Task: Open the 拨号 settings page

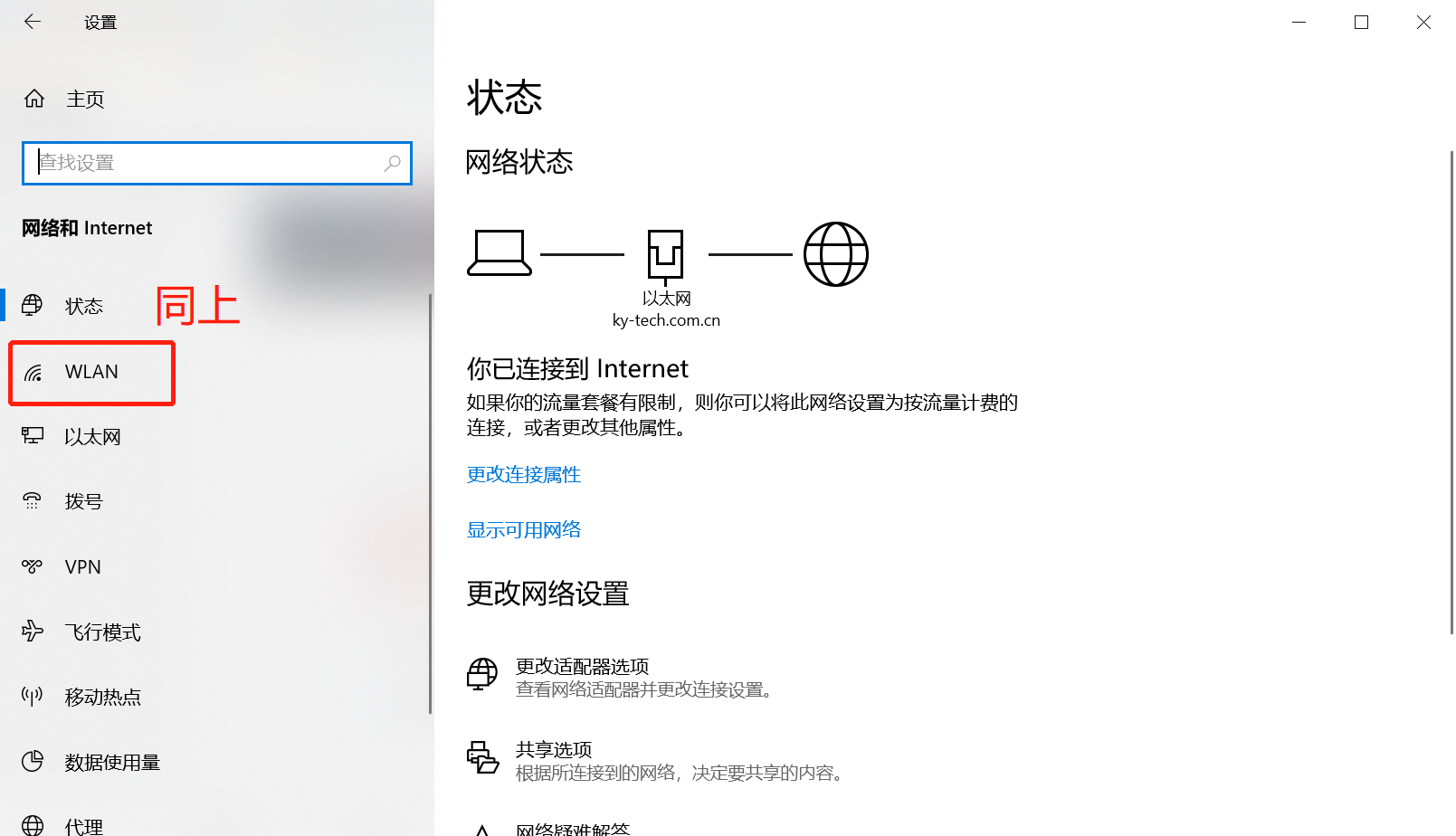Action: 84,501
